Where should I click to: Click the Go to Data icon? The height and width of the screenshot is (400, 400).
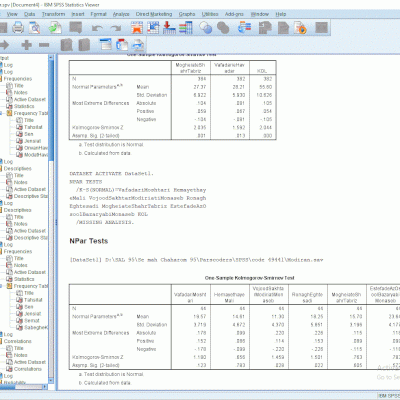tap(137, 28)
